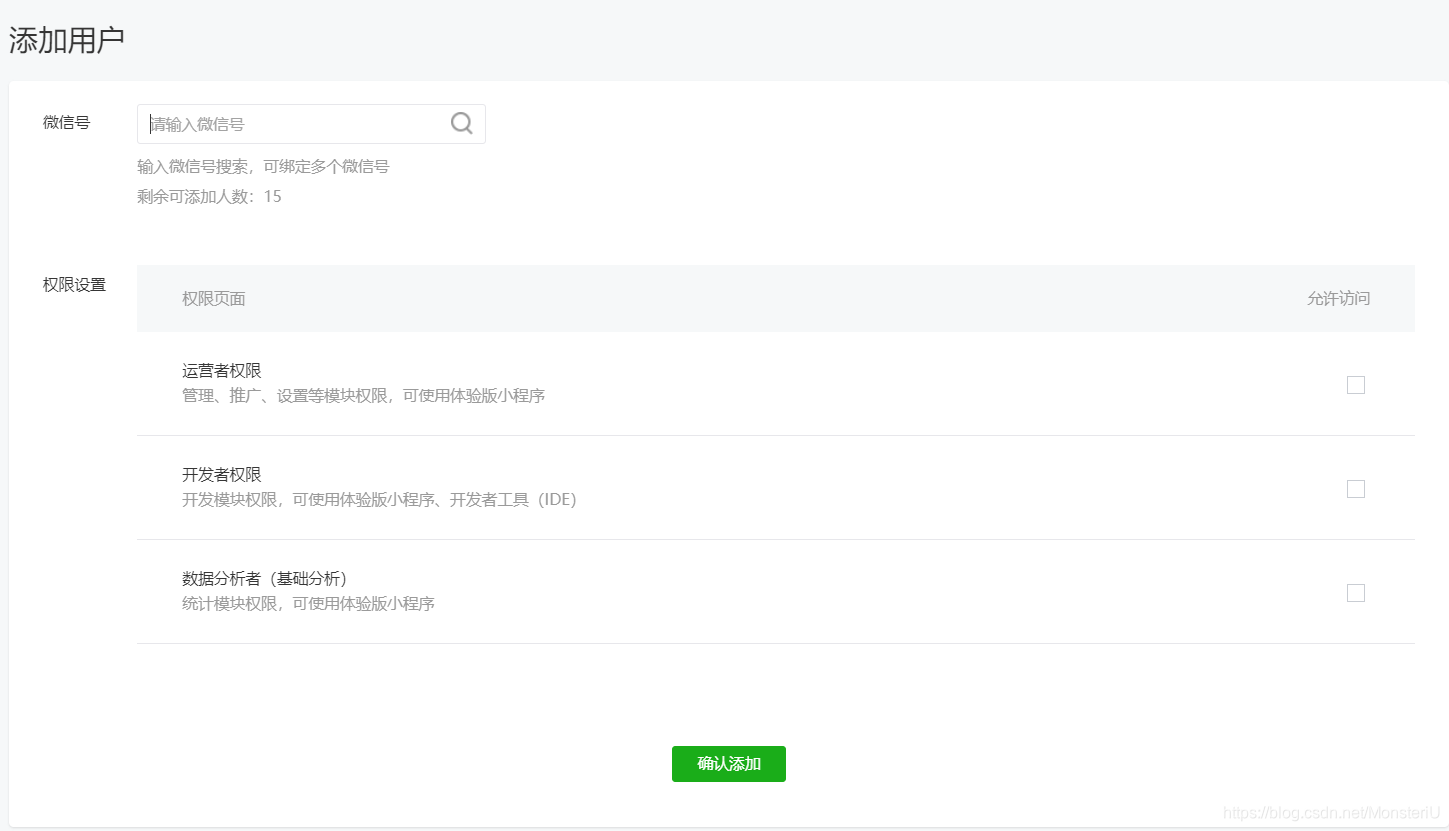
Task: Enable the 运营者权限 permission checkbox
Action: [x=1355, y=384]
